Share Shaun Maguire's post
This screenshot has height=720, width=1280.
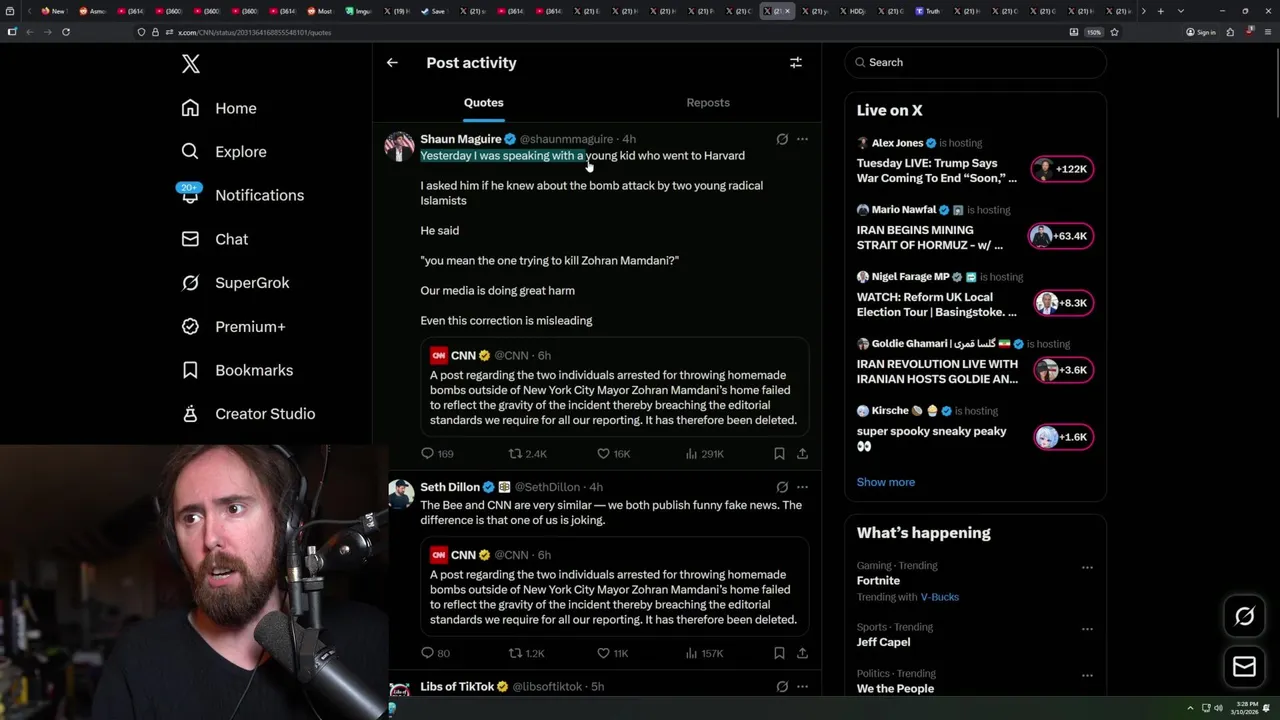[802, 454]
